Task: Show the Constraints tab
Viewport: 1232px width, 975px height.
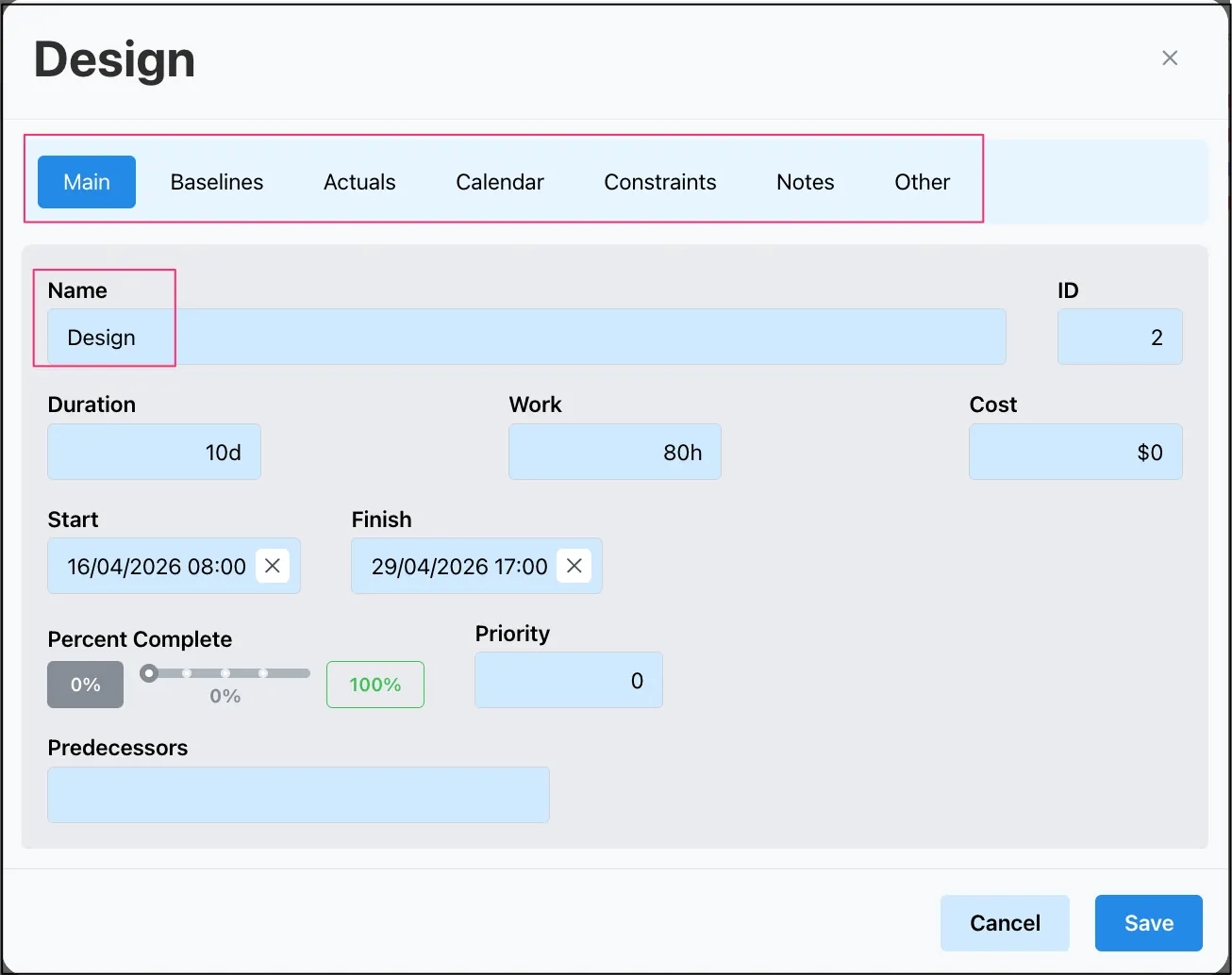Action: 660,182
